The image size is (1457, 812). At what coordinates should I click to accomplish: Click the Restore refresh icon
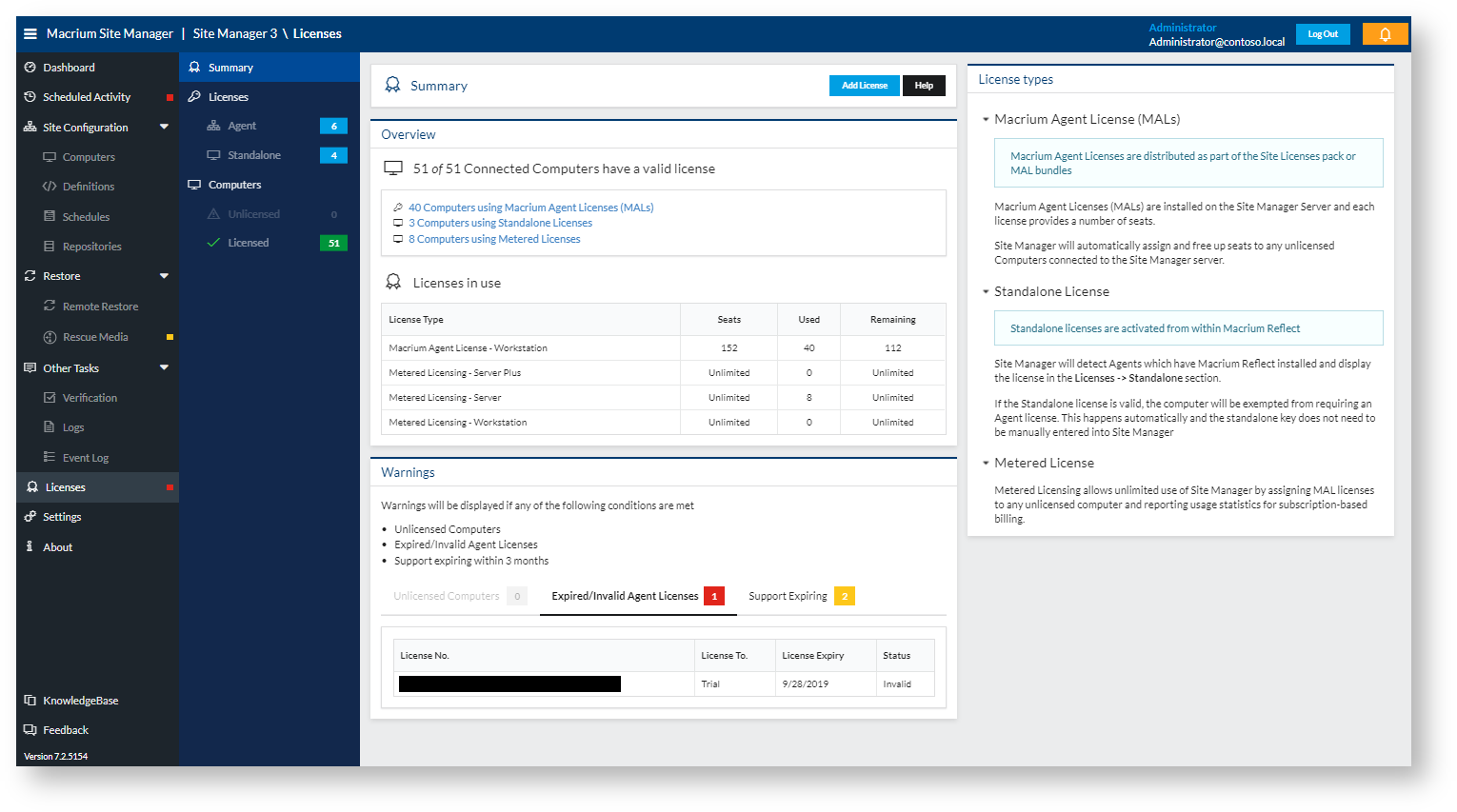[30, 276]
